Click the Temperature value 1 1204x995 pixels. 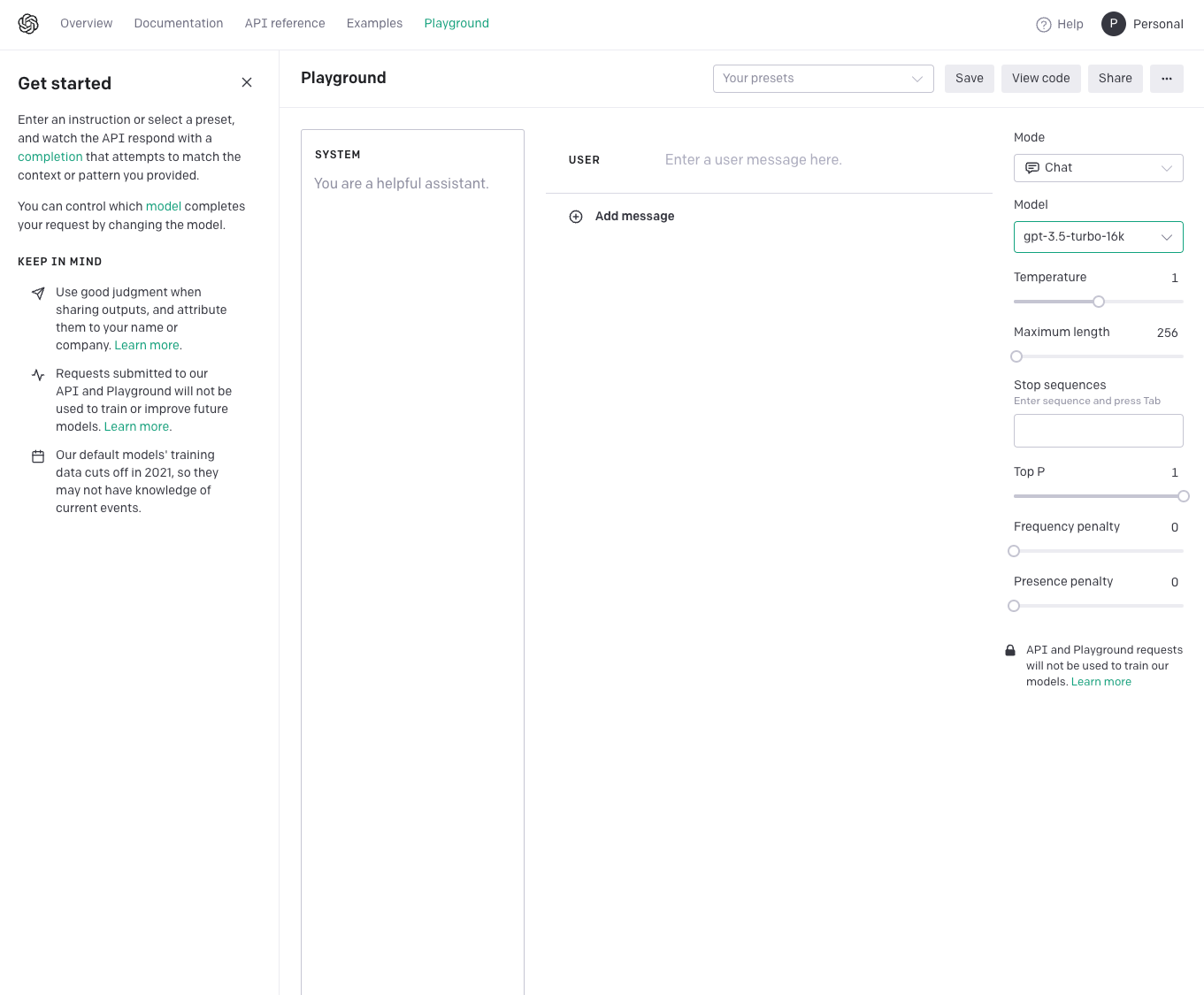pyautogui.click(x=1175, y=279)
